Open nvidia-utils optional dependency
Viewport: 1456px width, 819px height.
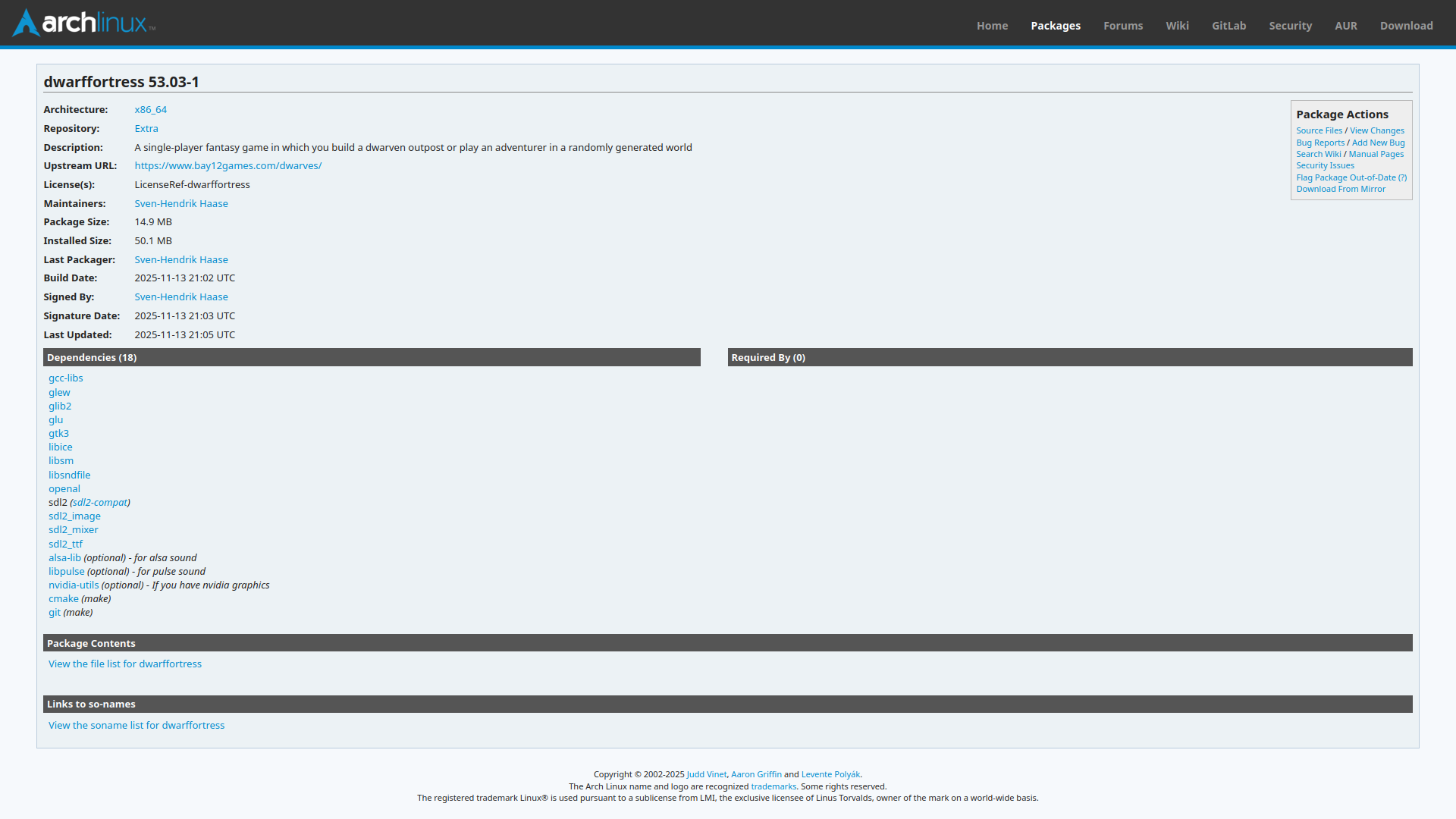(74, 585)
